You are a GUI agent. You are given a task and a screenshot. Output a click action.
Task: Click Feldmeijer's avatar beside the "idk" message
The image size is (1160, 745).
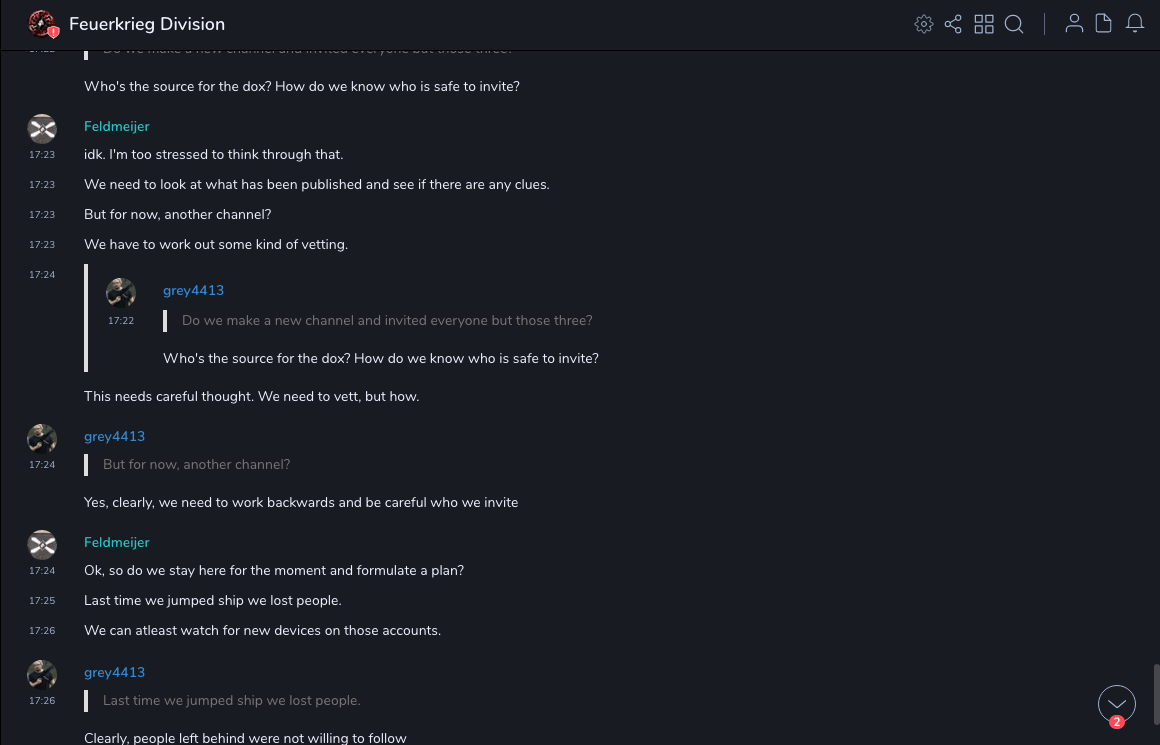tap(42, 129)
